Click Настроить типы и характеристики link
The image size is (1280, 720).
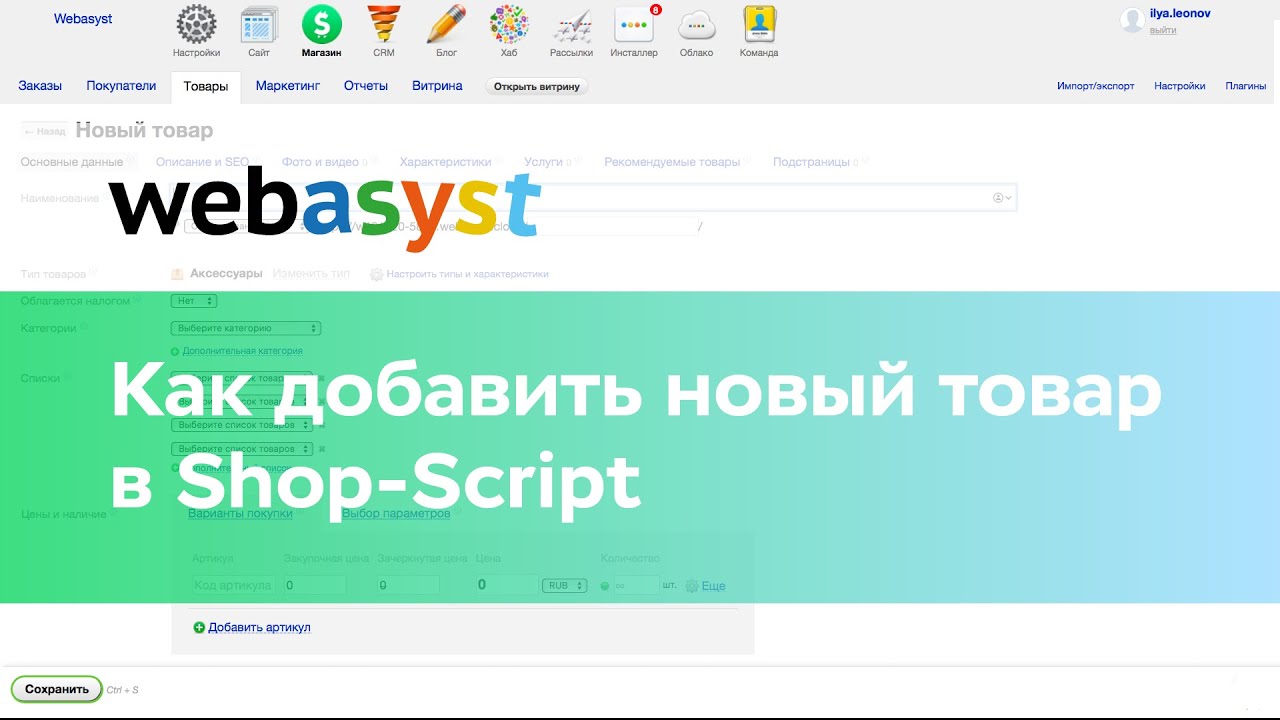pyautogui.click(x=467, y=274)
